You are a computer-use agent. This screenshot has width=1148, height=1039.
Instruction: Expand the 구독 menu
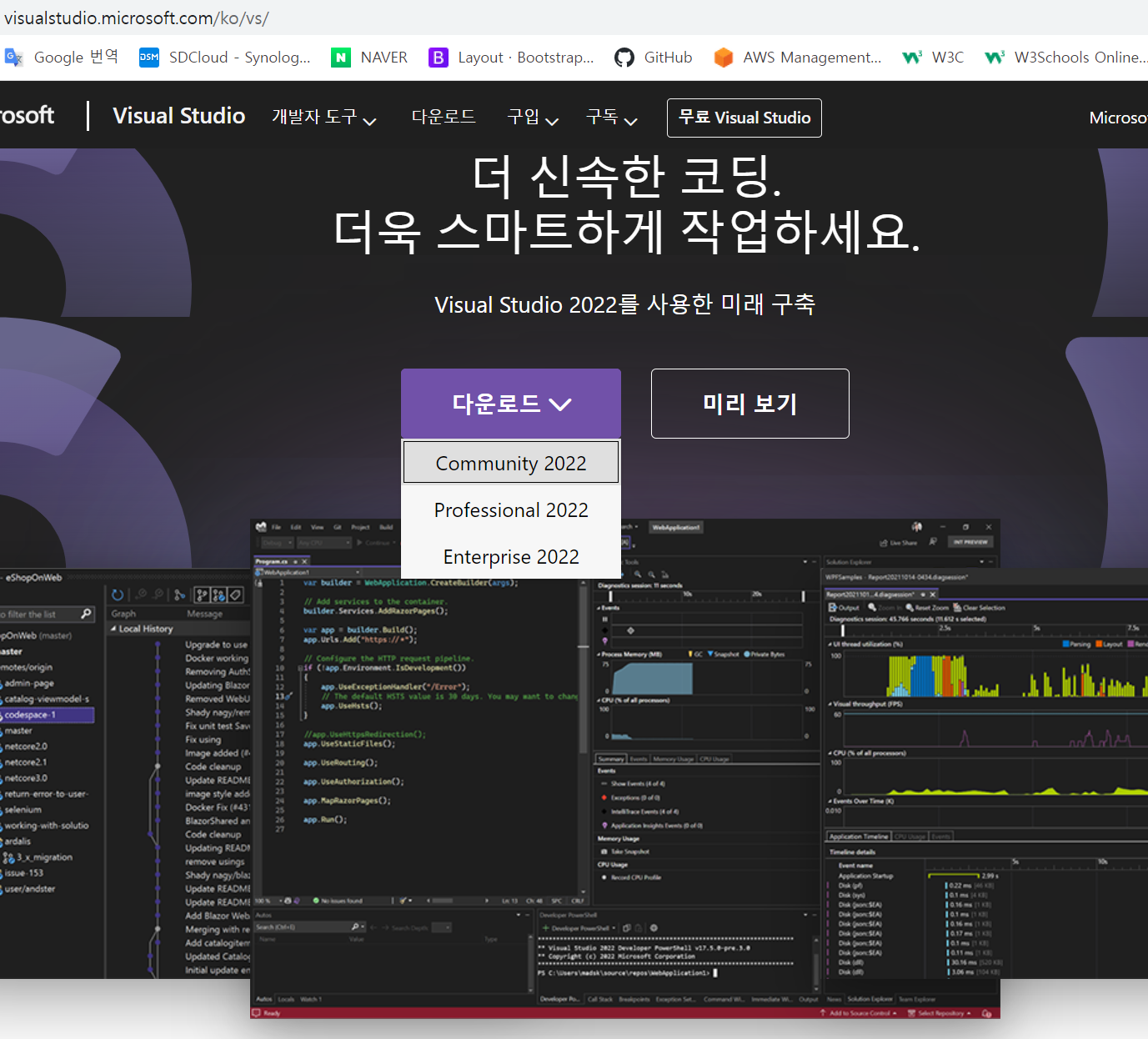[x=612, y=118]
